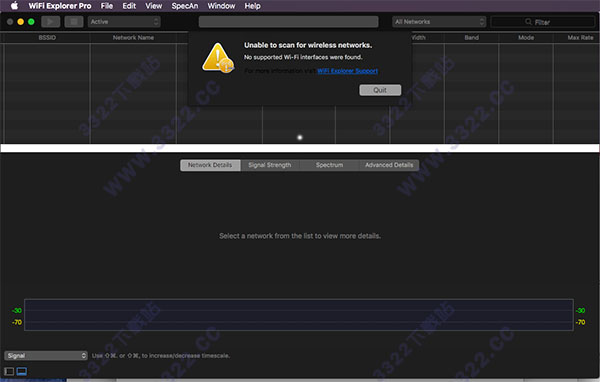Click the warning icon in the alert
The image size is (600, 382).
coord(218,58)
